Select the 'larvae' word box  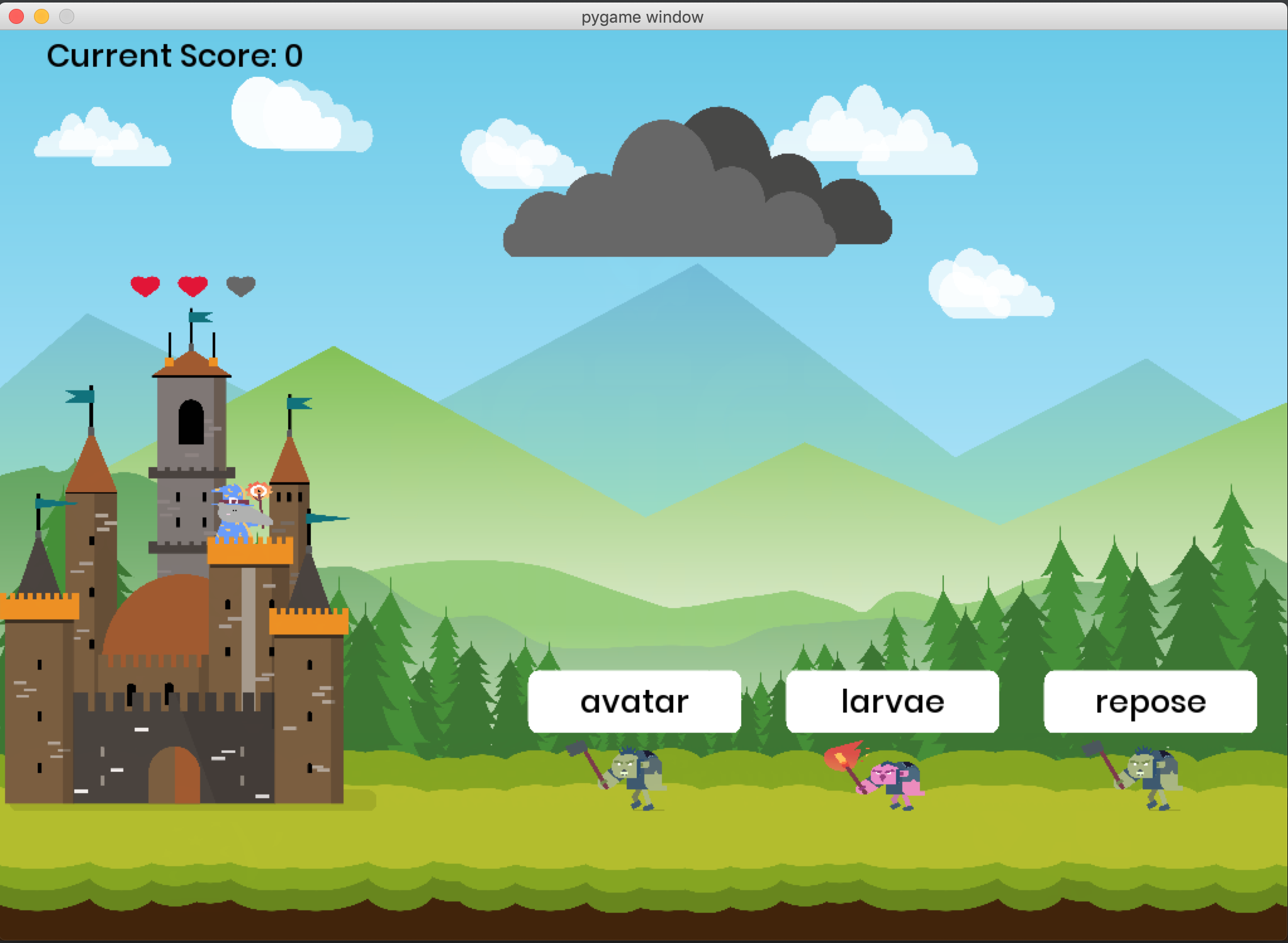pyautogui.click(x=892, y=701)
